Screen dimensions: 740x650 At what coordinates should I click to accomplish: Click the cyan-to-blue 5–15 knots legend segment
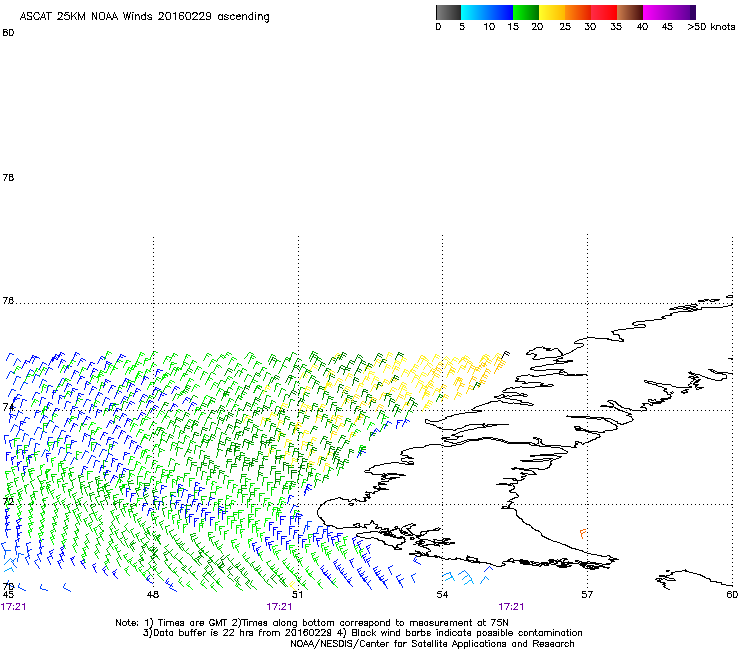(487, 12)
